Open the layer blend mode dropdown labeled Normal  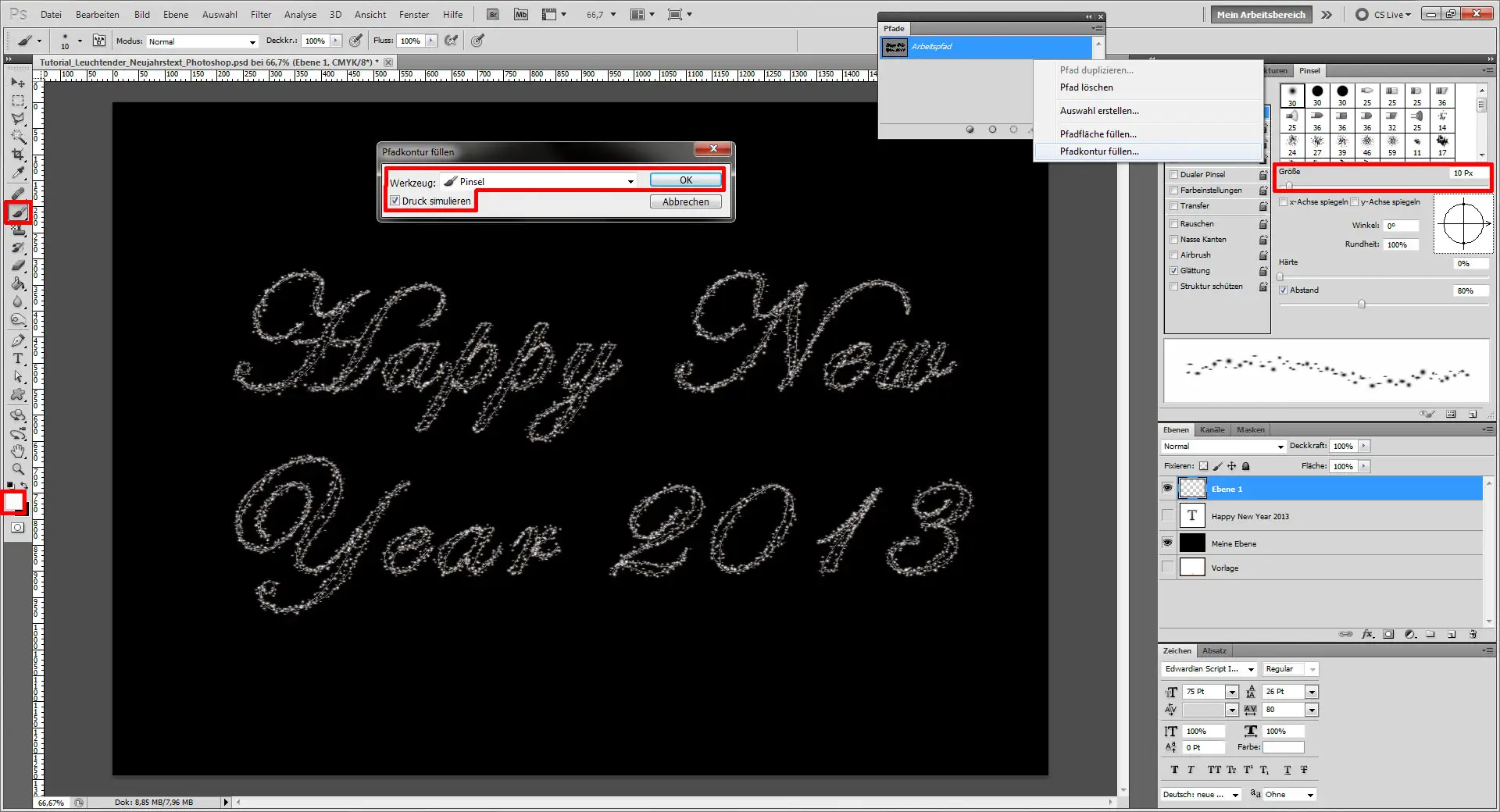(1221, 446)
